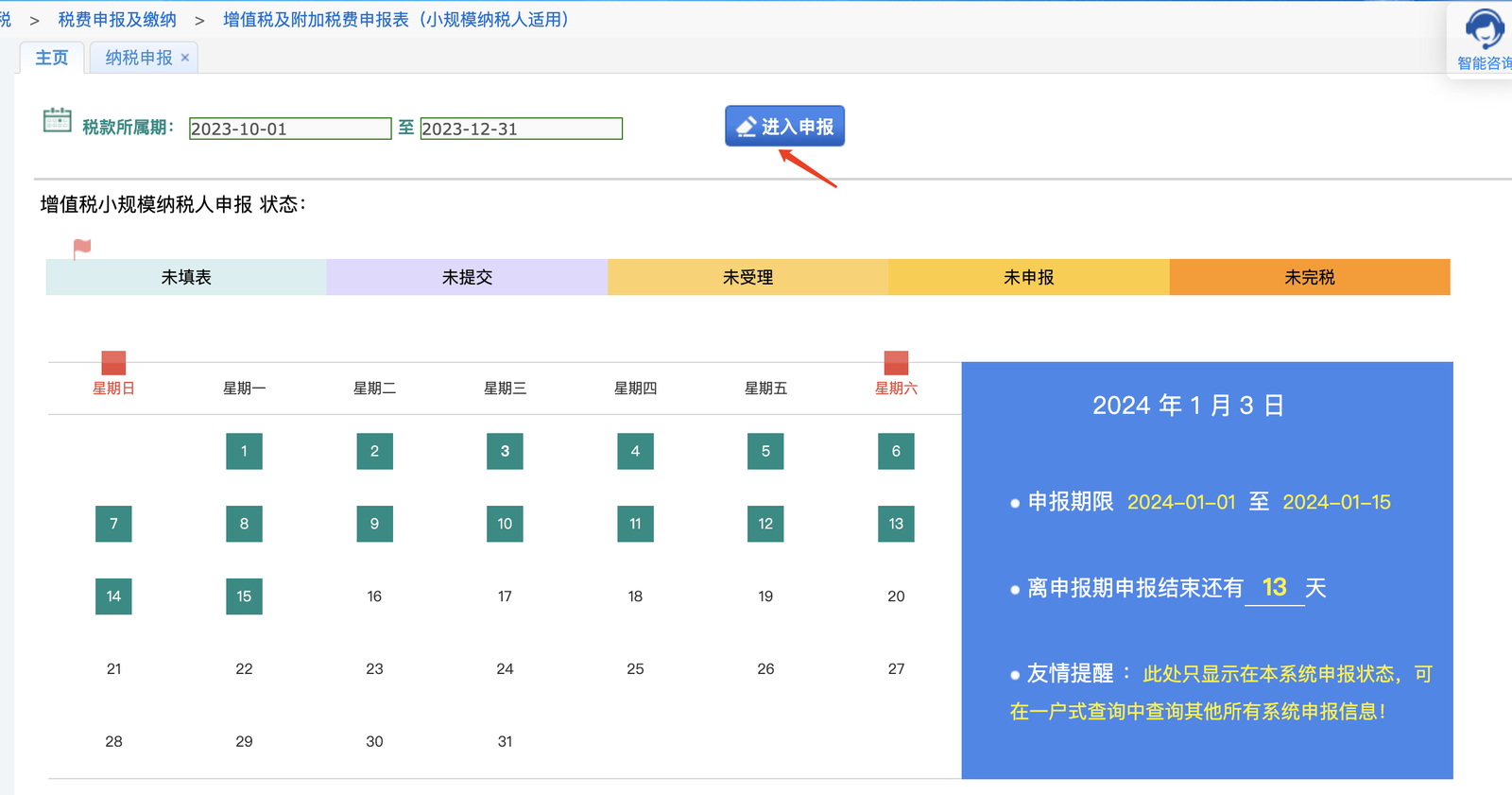Select calendar day 5
The height and width of the screenshot is (795, 1512).
[x=765, y=451]
